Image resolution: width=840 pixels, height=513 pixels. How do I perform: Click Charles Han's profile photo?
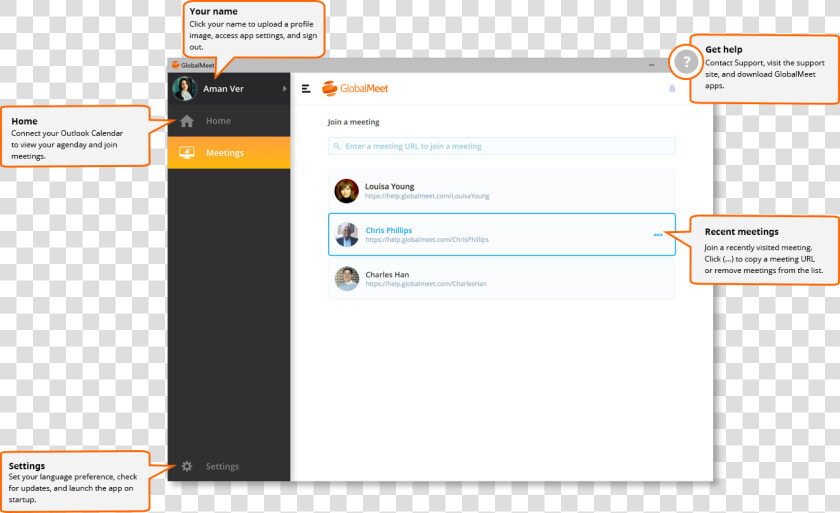tap(347, 278)
